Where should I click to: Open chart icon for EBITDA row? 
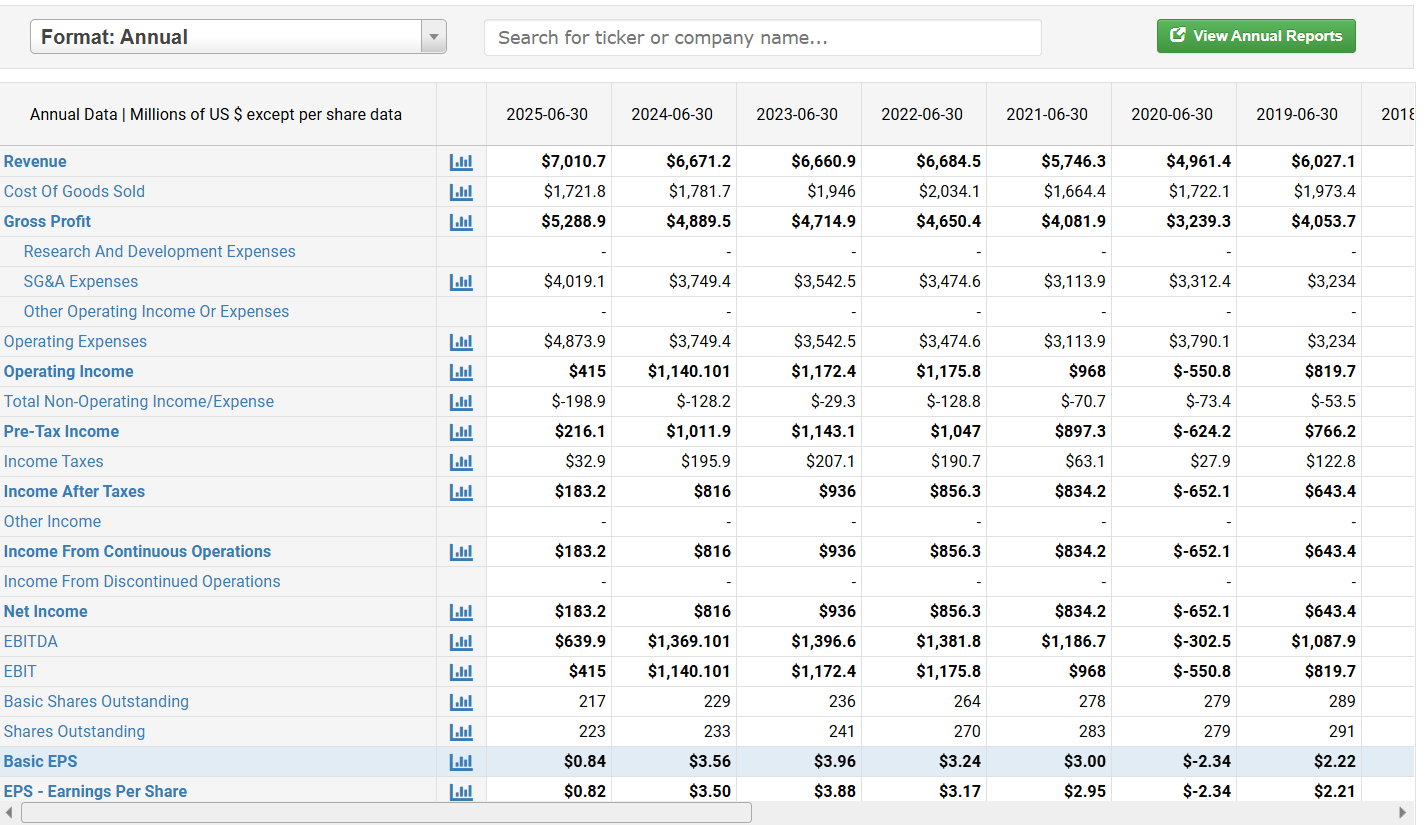(x=461, y=641)
